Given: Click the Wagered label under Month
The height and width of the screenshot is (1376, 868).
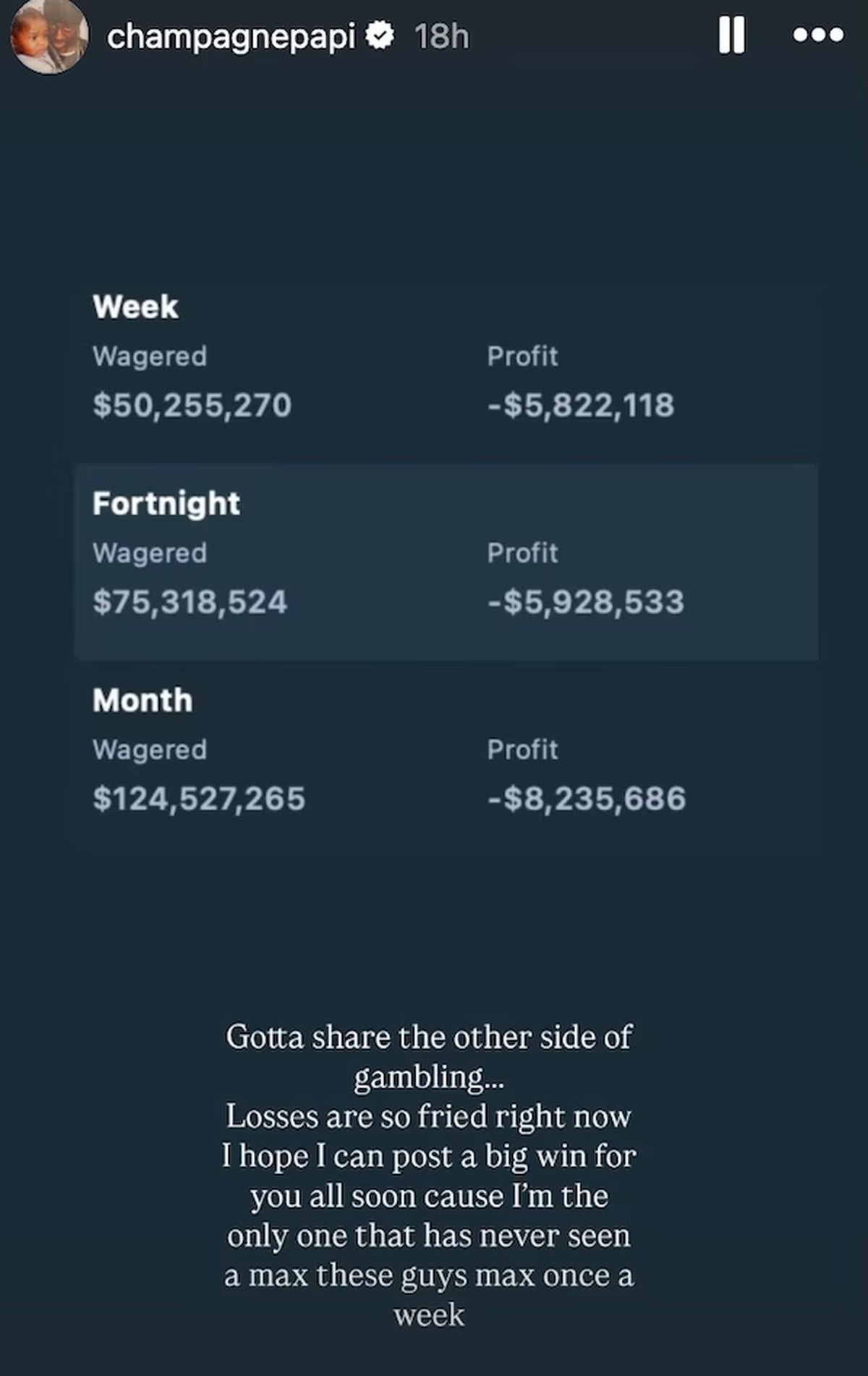Looking at the screenshot, I should [x=150, y=750].
